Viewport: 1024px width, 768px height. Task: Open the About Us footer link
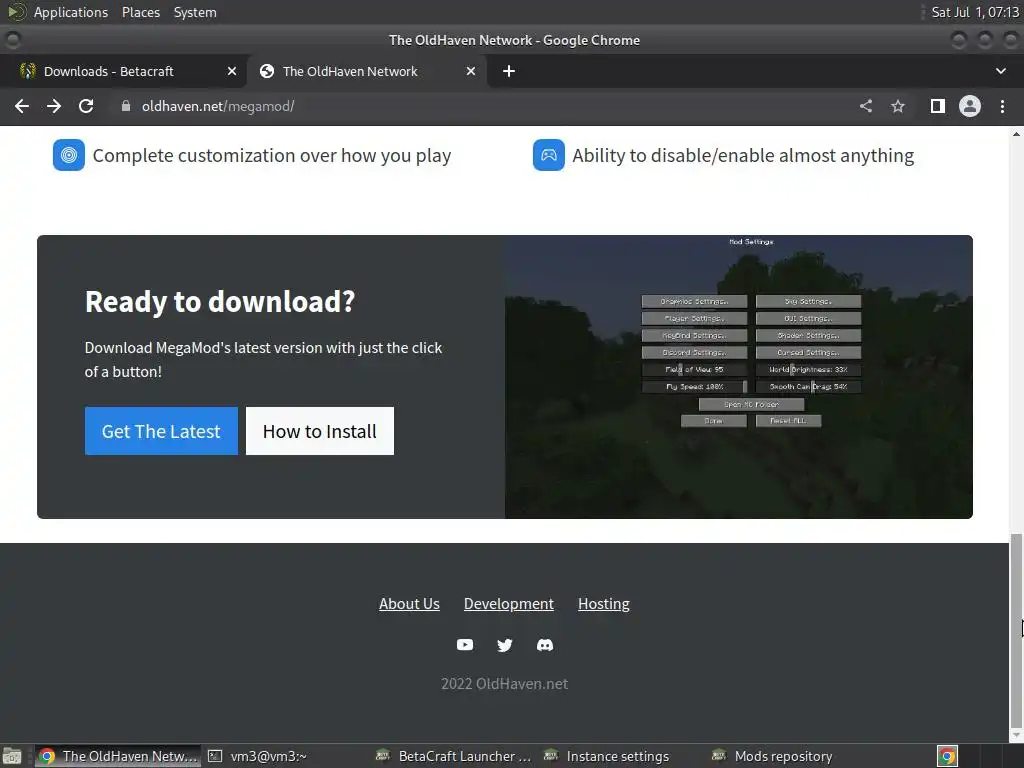pyautogui.click(x=409, y=604)
